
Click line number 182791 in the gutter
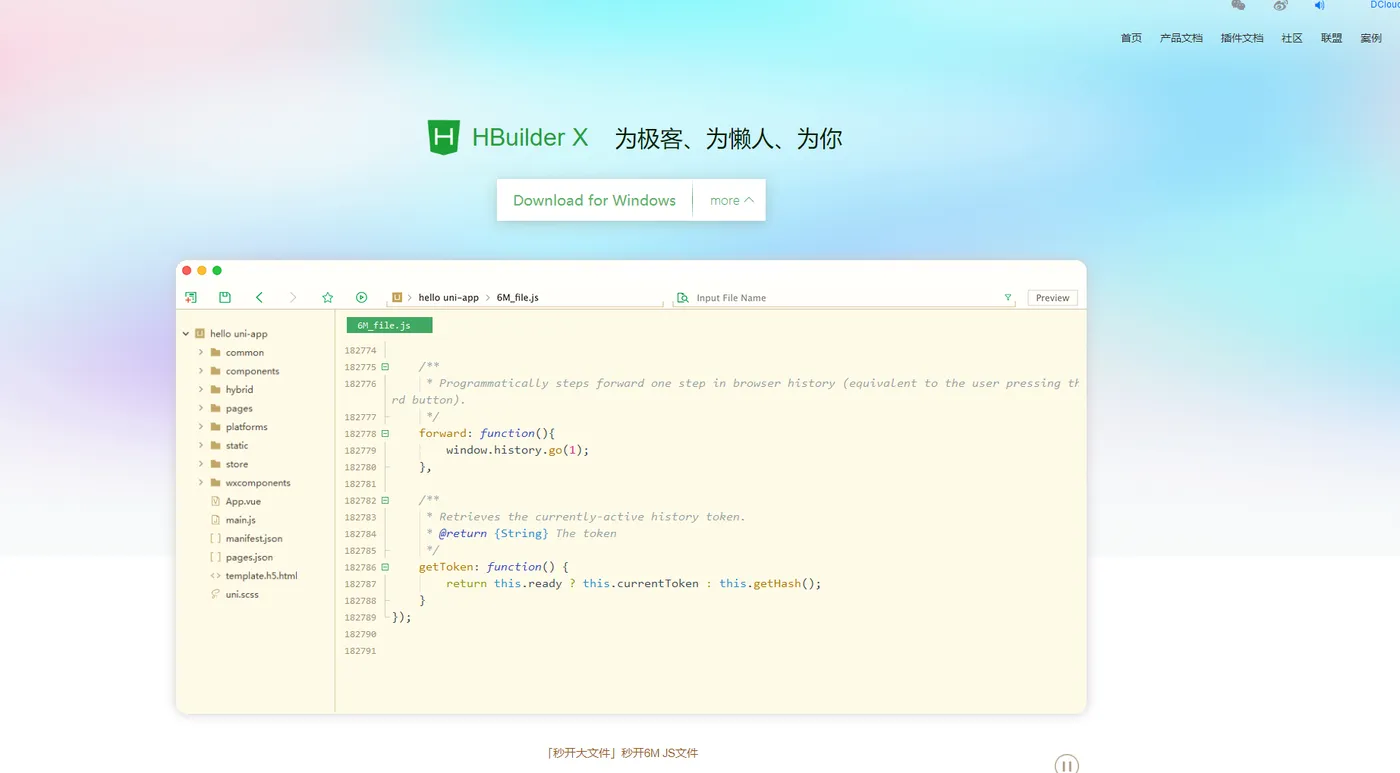click(360, 651)
